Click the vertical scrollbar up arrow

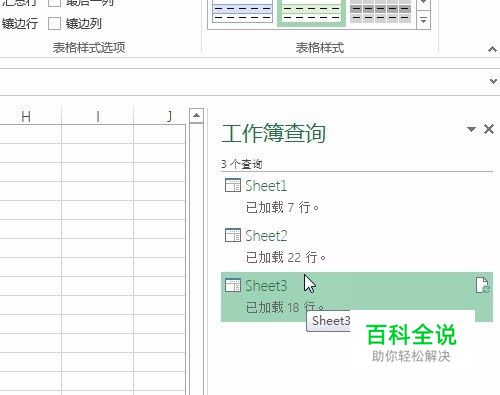pos(196,116)
